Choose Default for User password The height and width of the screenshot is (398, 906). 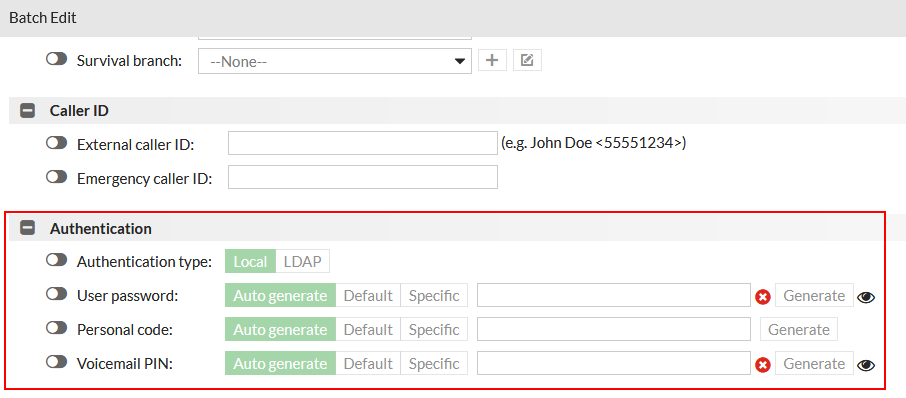tap(368, 296)
